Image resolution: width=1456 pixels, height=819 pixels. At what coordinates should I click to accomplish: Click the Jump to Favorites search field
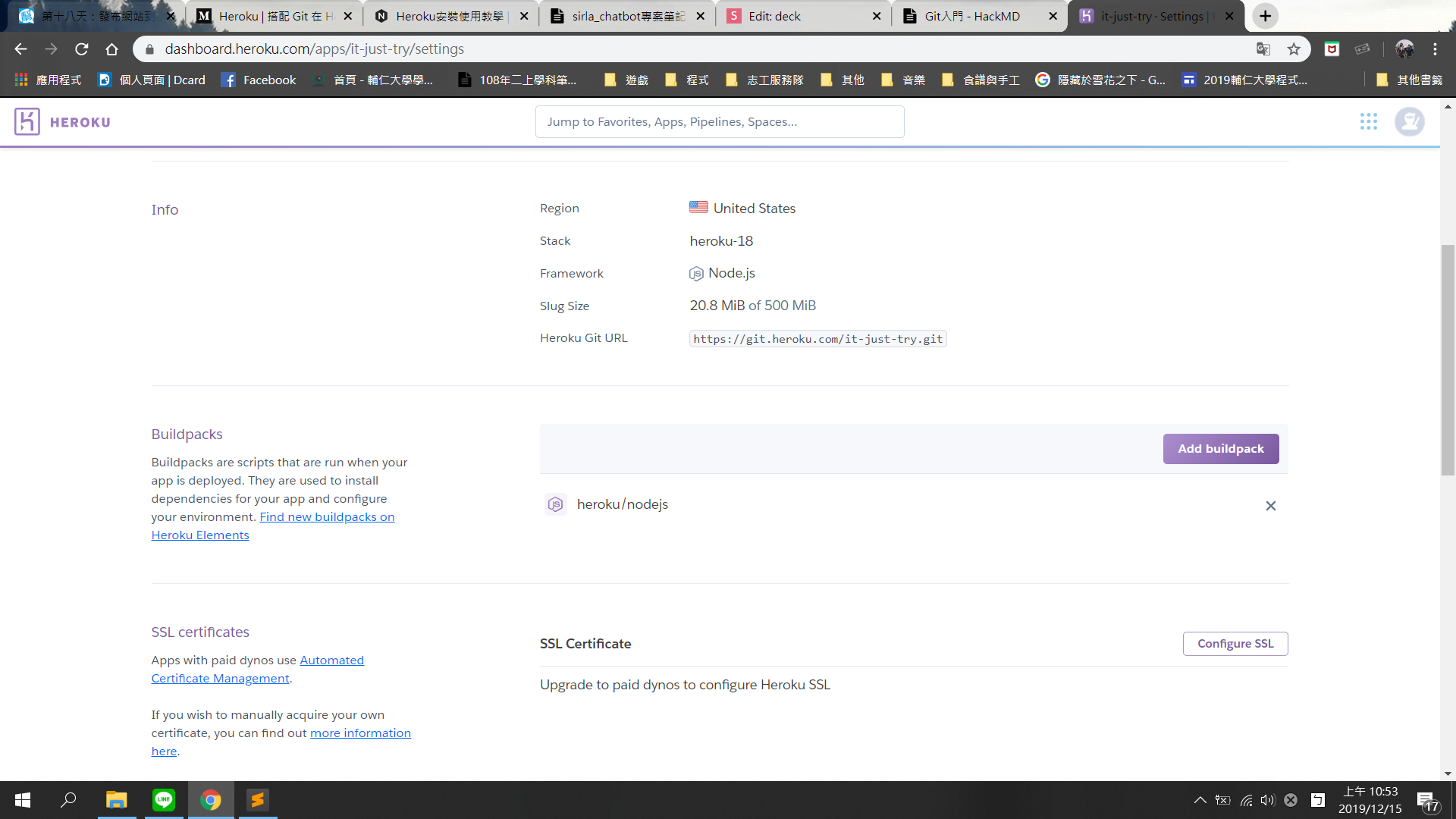pyautogui.click(x=719, y=122)
